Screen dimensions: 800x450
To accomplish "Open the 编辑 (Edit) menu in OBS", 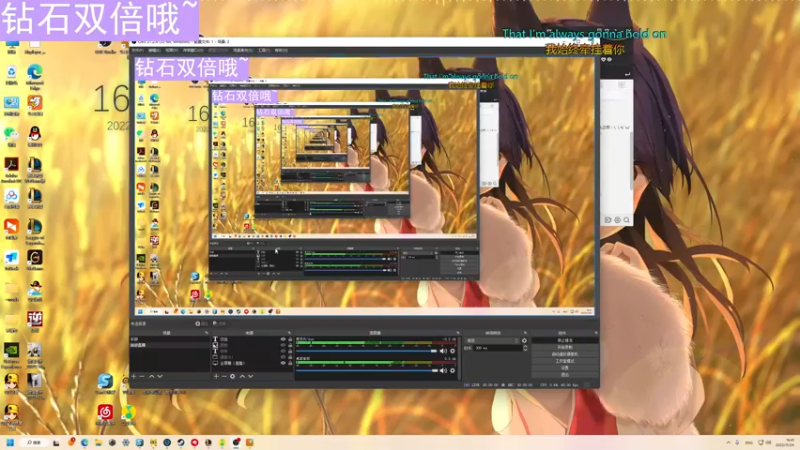I will tap(154, 50).
